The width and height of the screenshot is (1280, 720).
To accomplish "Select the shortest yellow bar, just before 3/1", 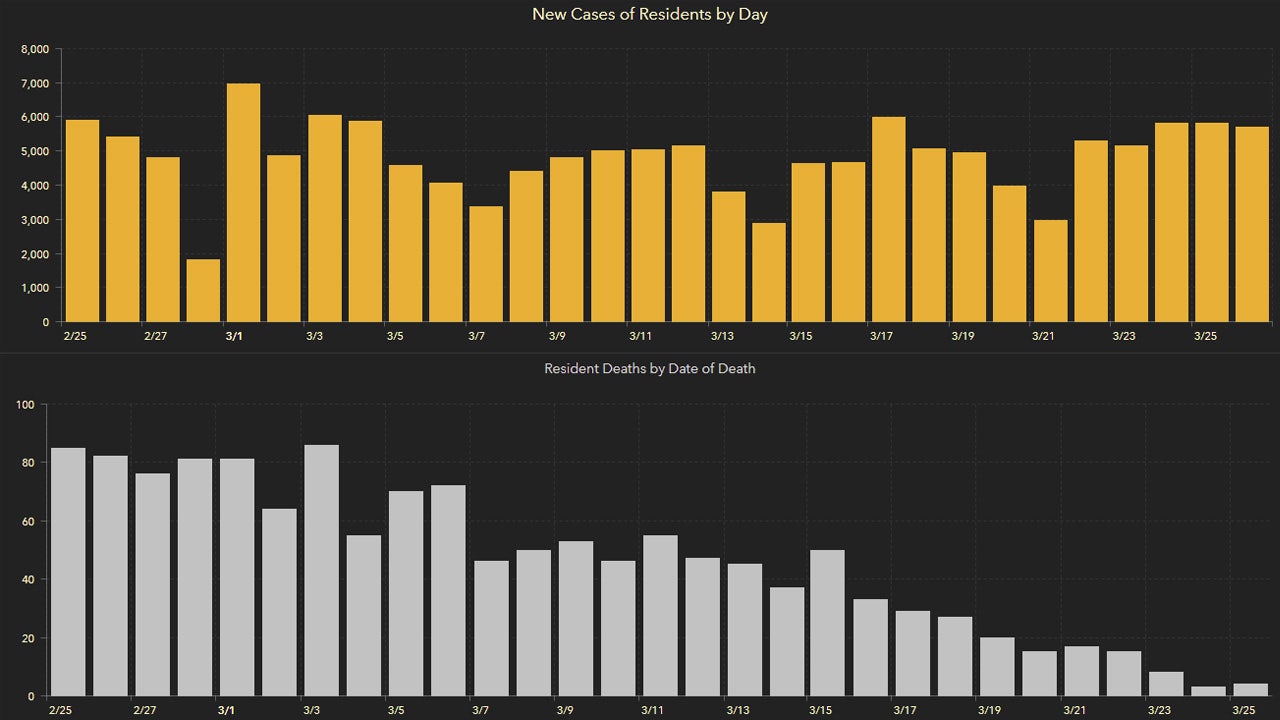I will tap(203, 290).
